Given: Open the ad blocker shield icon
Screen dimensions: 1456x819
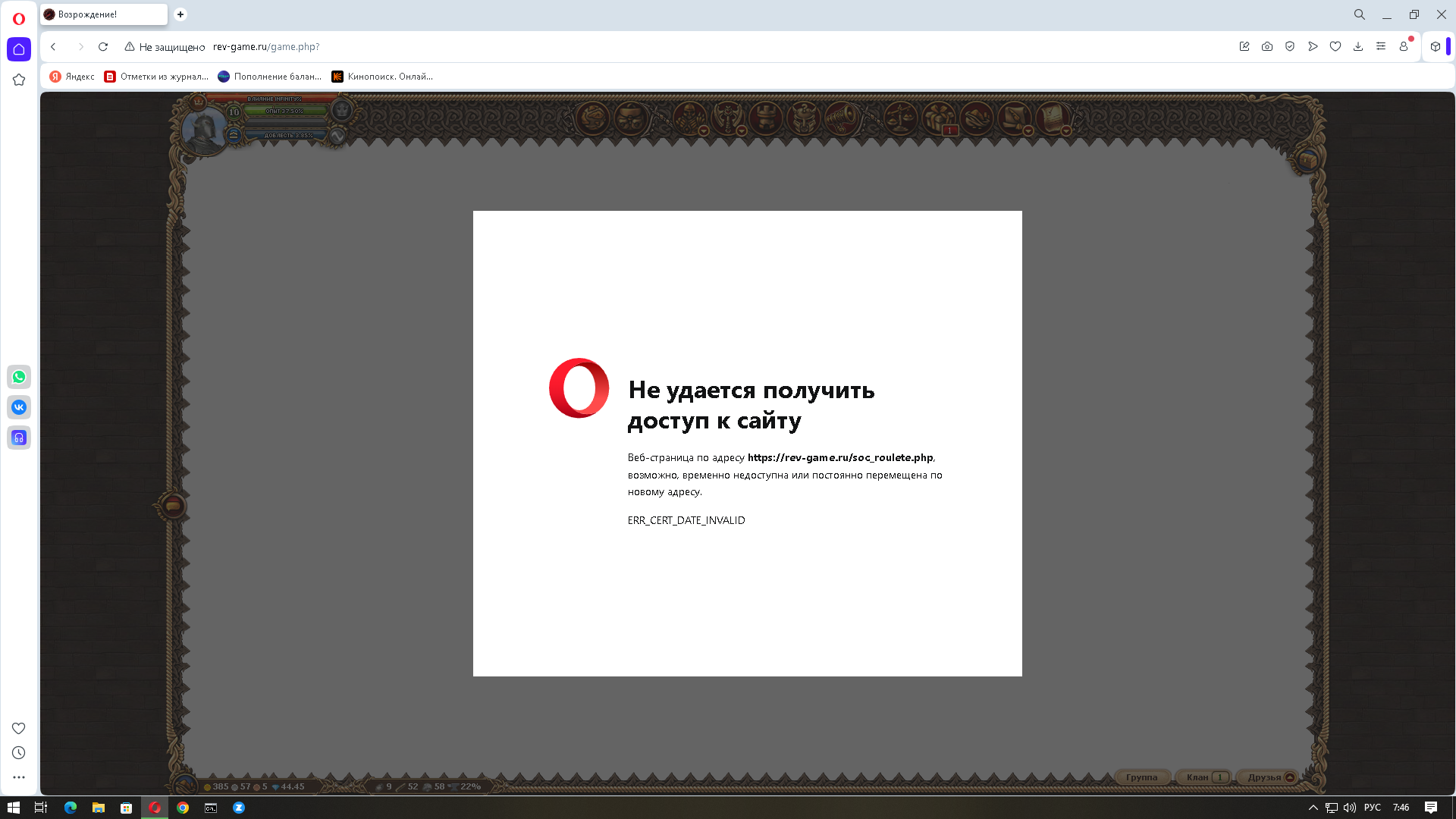Looking at the screenshot, I should pos(1290,46).
